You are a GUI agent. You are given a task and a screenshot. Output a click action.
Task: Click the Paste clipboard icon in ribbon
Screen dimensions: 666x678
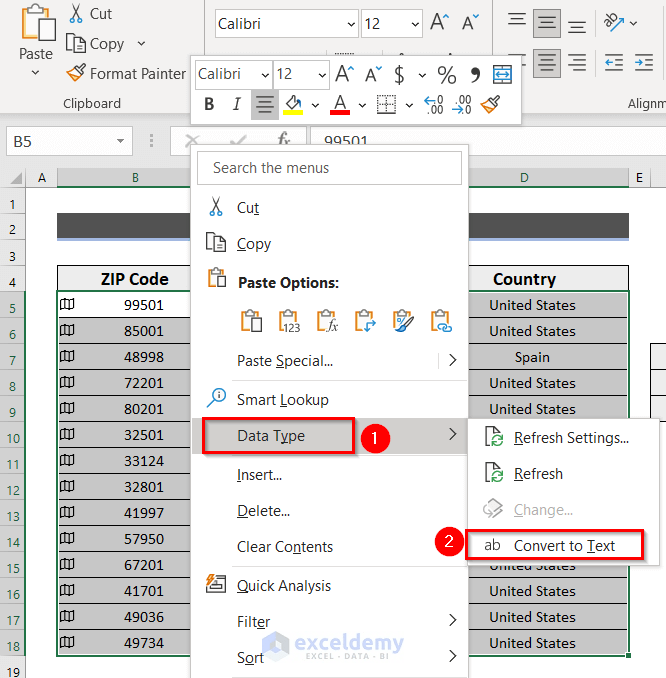[x=38, y=22]
